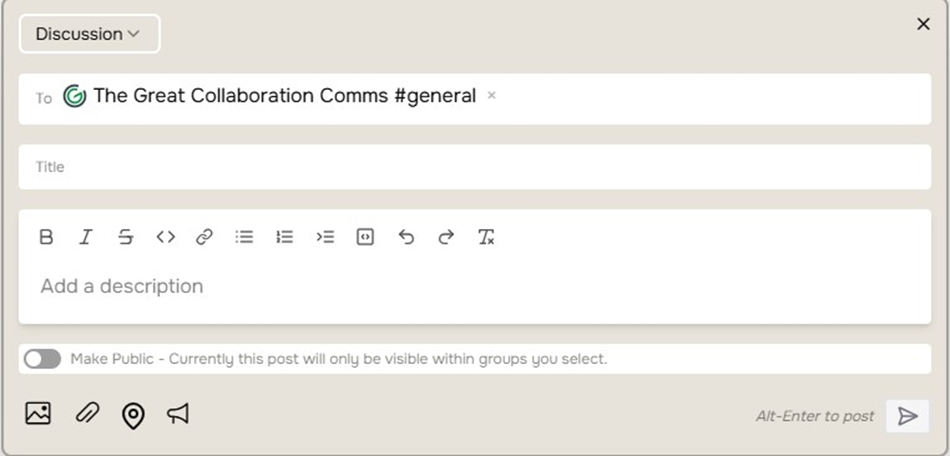Toggle strikethrough formatting
This screenshot has height=456, width=950.
[x=125, y=237]
